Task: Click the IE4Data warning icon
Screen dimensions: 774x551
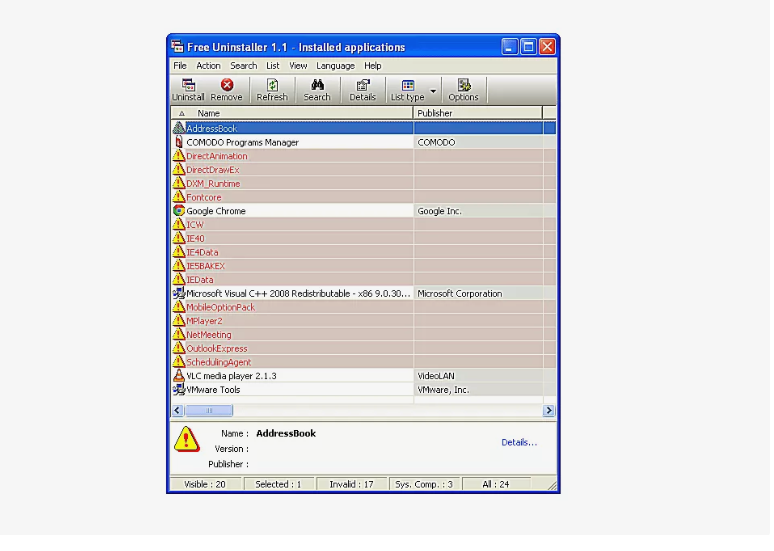Action: (x=179, y=252)
